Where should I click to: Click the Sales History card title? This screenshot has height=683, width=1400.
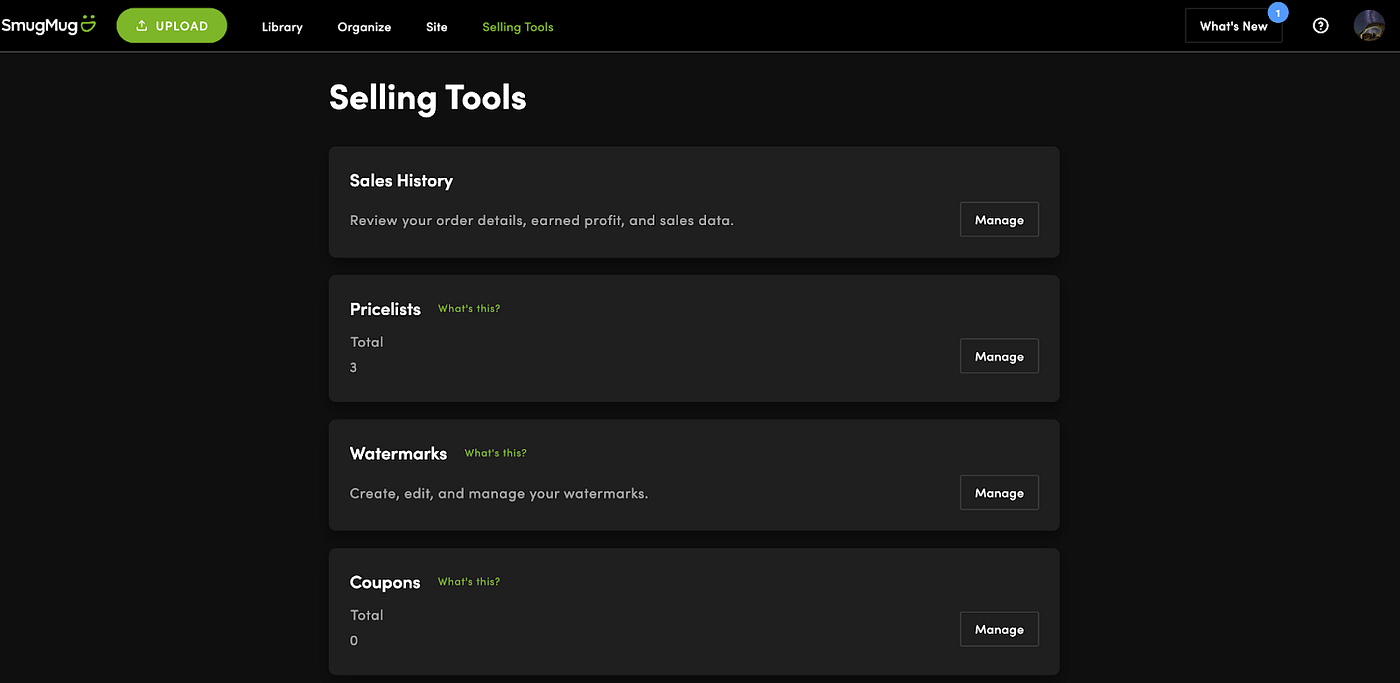401,181
